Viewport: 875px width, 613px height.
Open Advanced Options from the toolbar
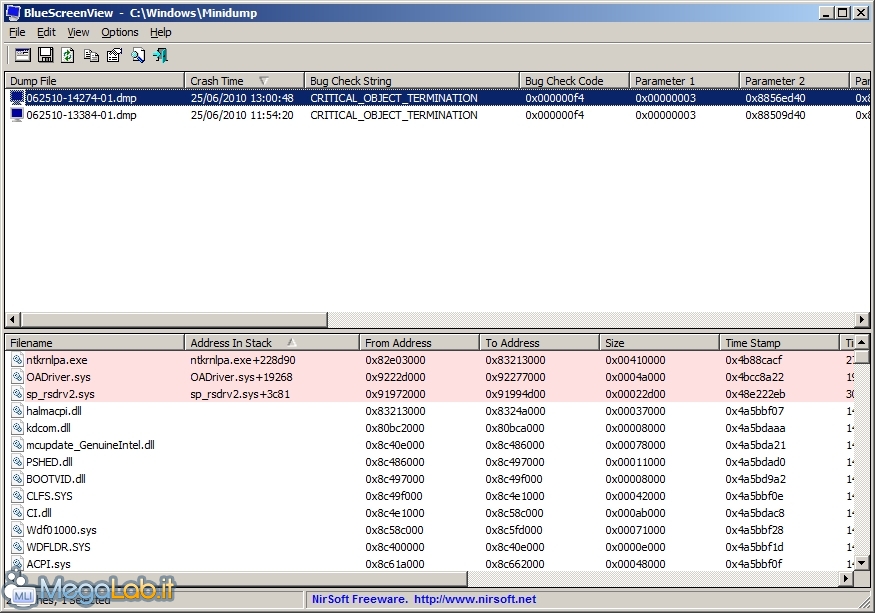click(x=22, y=55)
